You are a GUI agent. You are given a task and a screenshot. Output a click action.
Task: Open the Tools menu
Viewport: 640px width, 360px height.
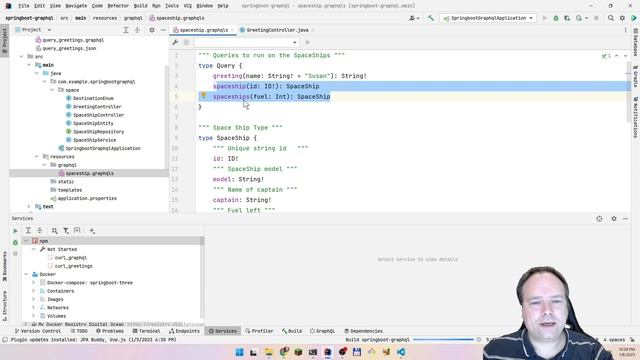[172, 6]
